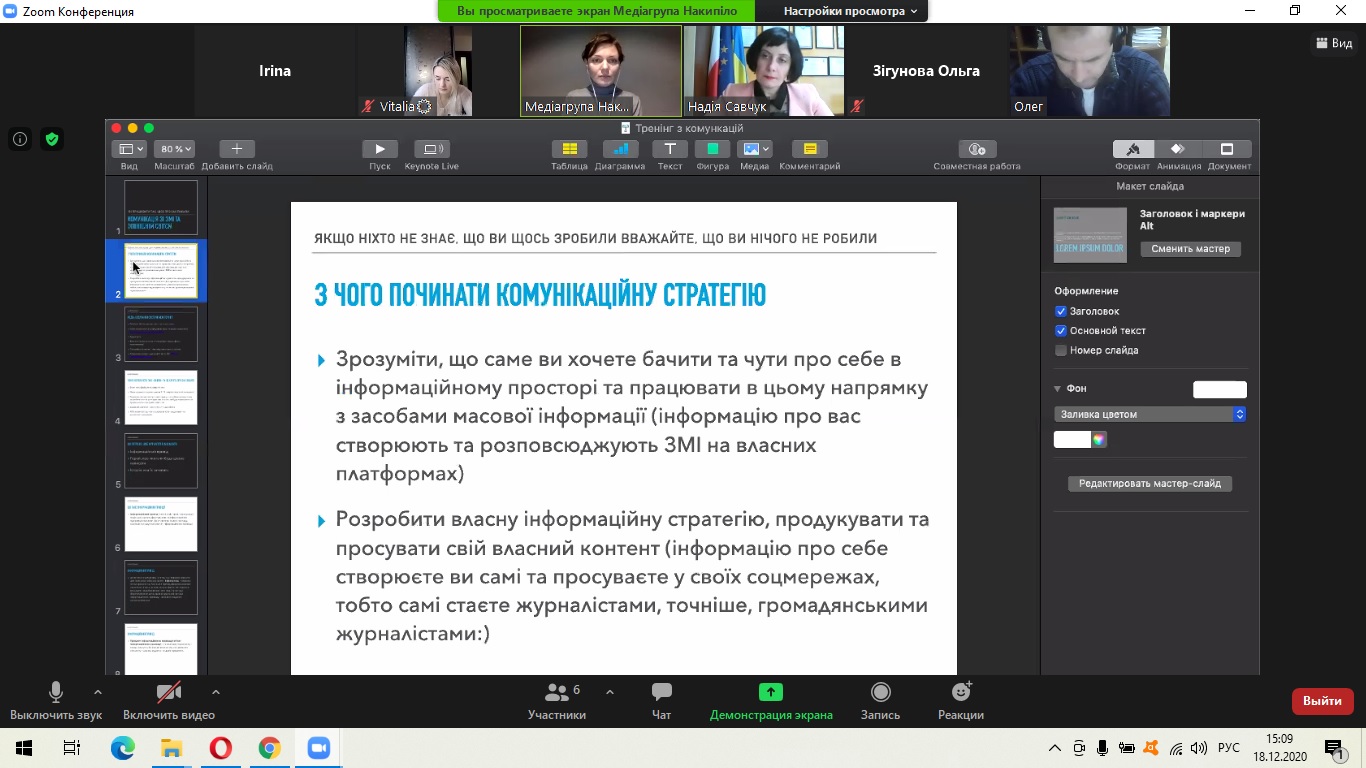Screen dimensions: 1366x768
Task: Open the Participants panel
Action: (x=557, y=693)
